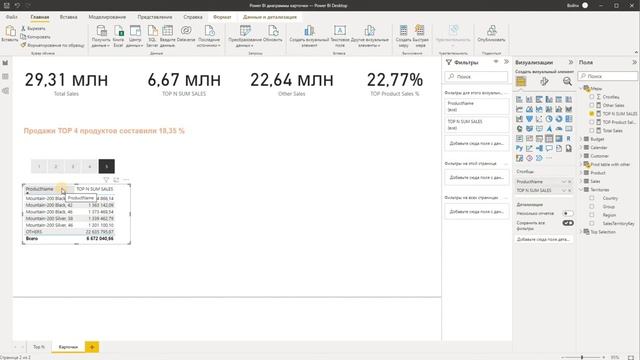
Task: Select the R script visual icon
Action: 569,138
